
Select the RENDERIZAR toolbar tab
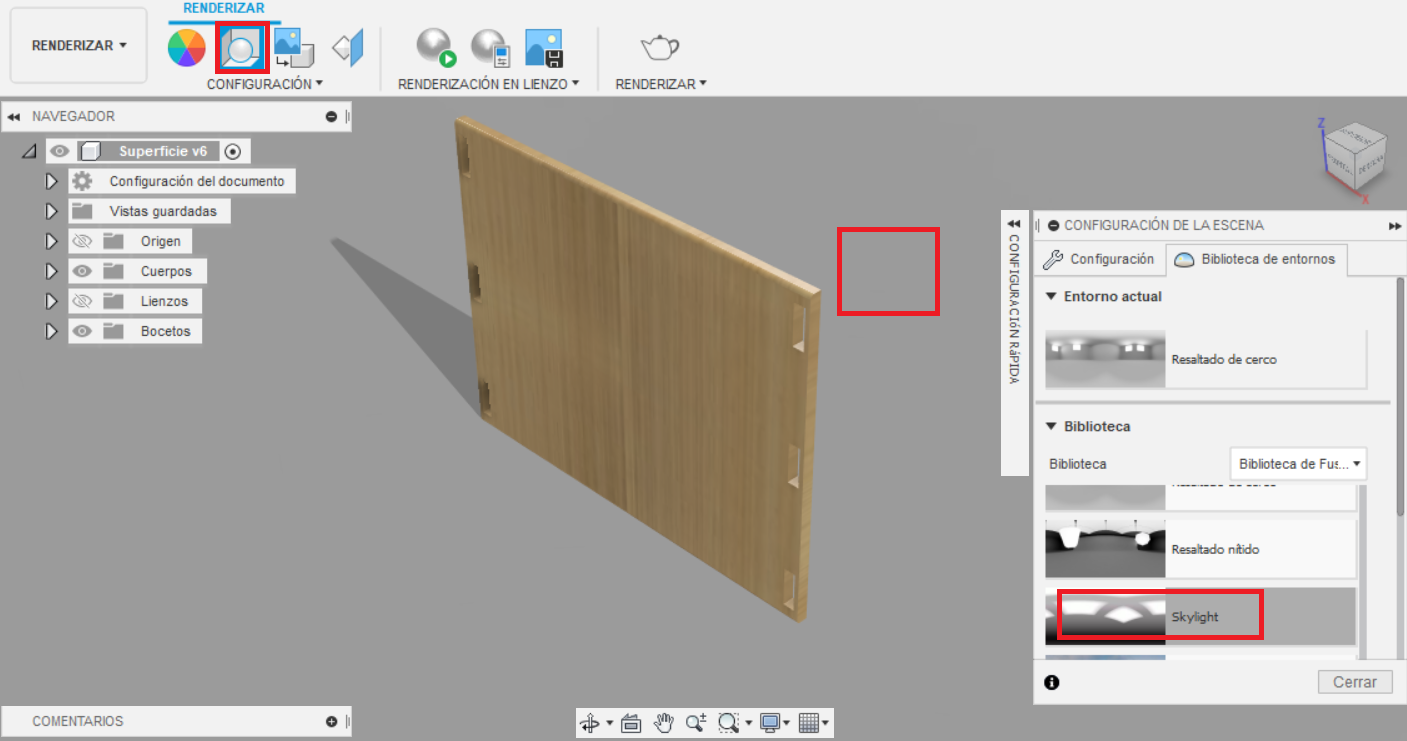click(224, 8)
